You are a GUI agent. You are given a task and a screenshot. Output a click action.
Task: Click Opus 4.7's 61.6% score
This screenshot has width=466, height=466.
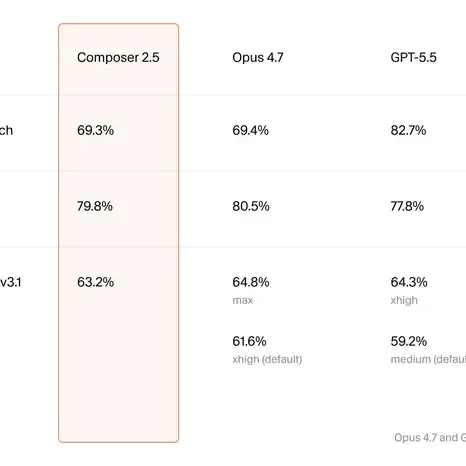(x=249, y=341)
